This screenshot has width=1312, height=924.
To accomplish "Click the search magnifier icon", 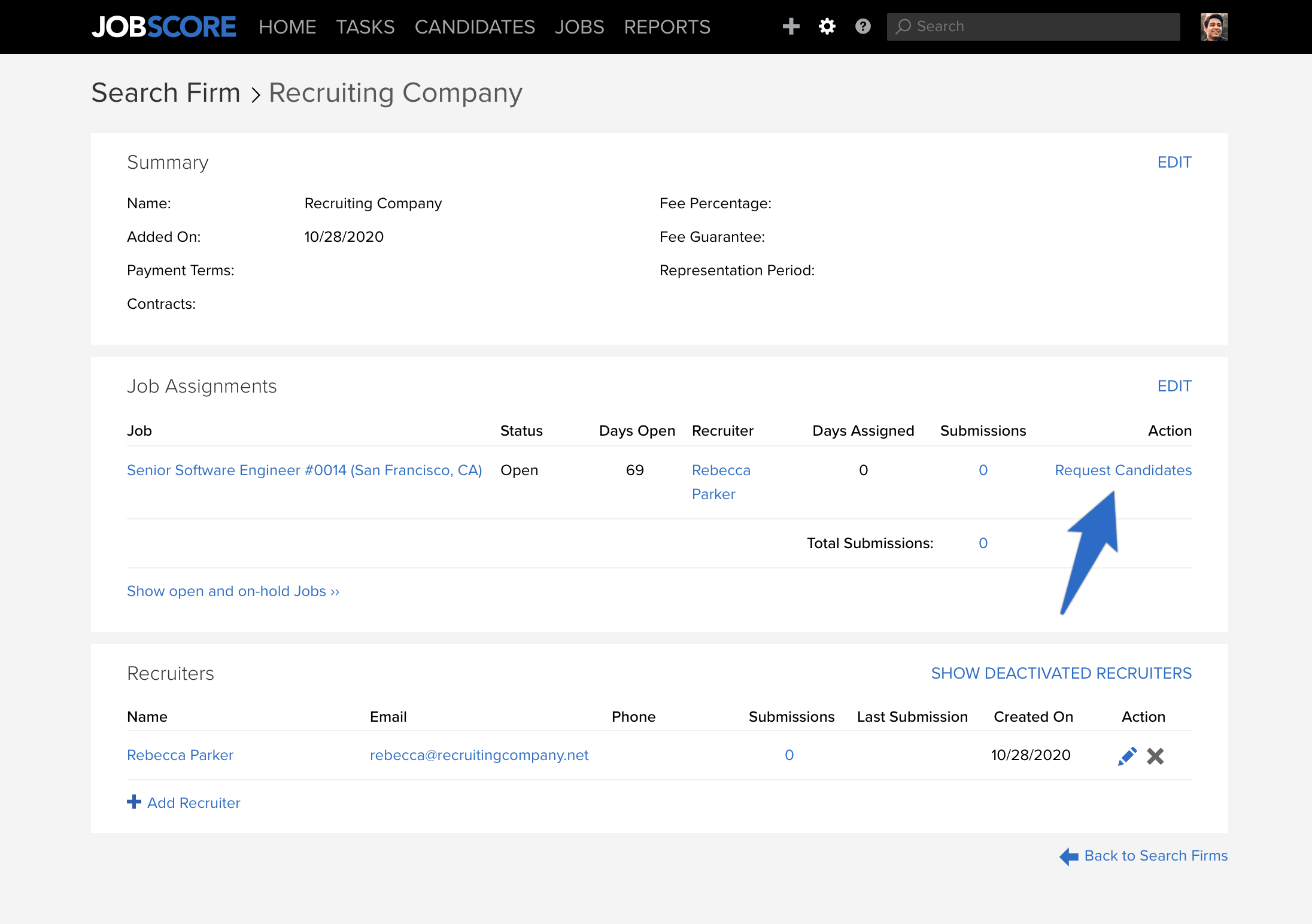I will (x=903, y=26).
